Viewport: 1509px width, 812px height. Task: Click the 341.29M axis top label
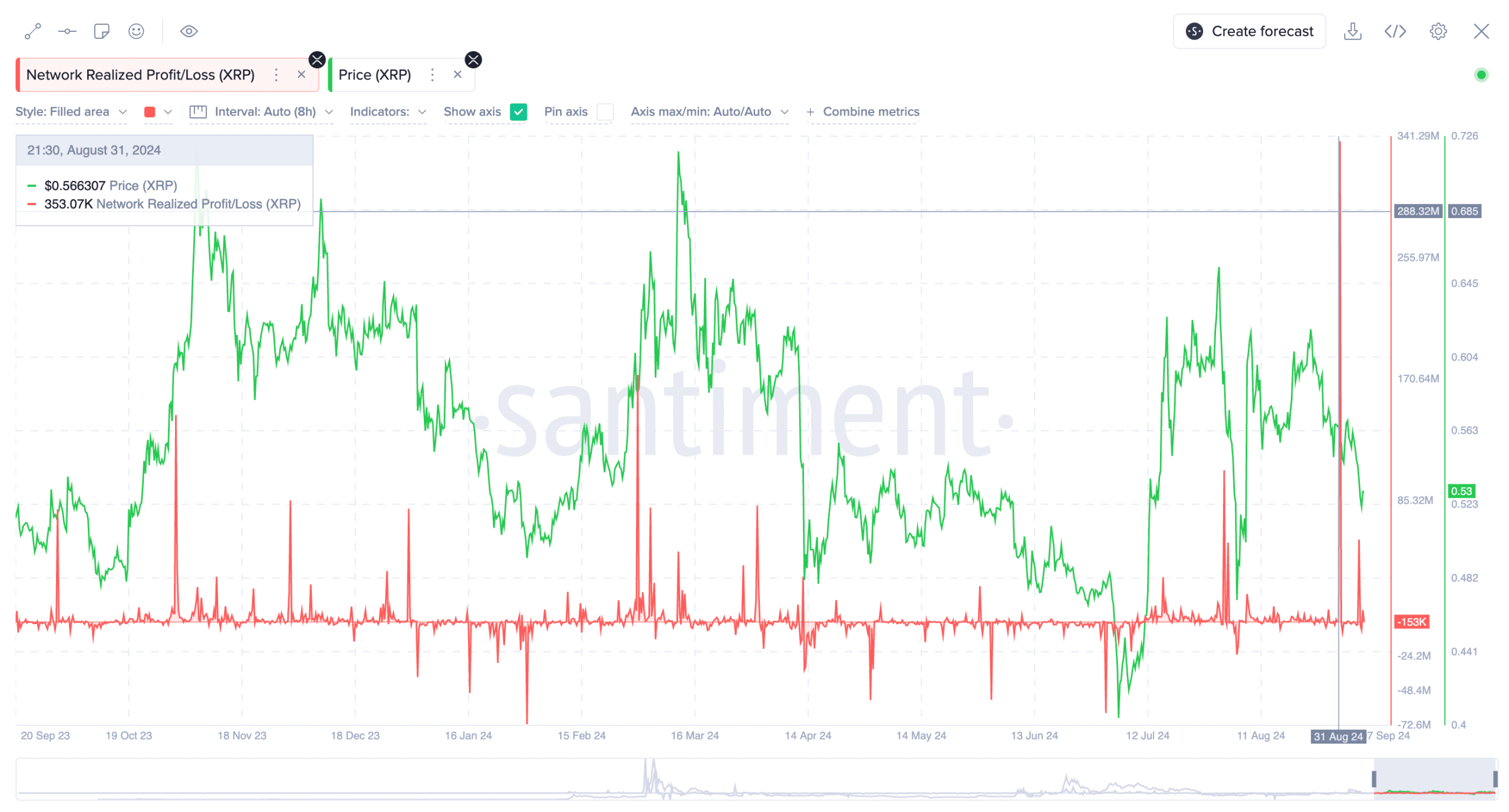click(1418, 136)
